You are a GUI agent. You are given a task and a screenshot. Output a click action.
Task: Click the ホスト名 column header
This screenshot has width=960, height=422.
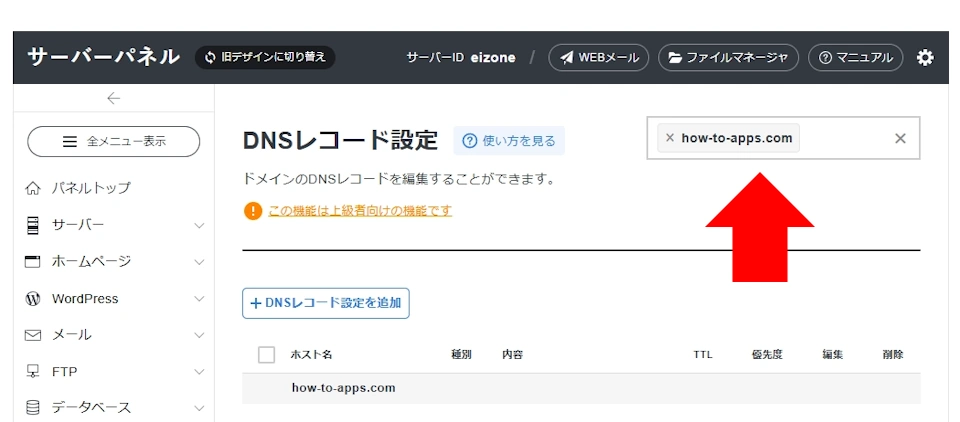click(x=311, y=355)
